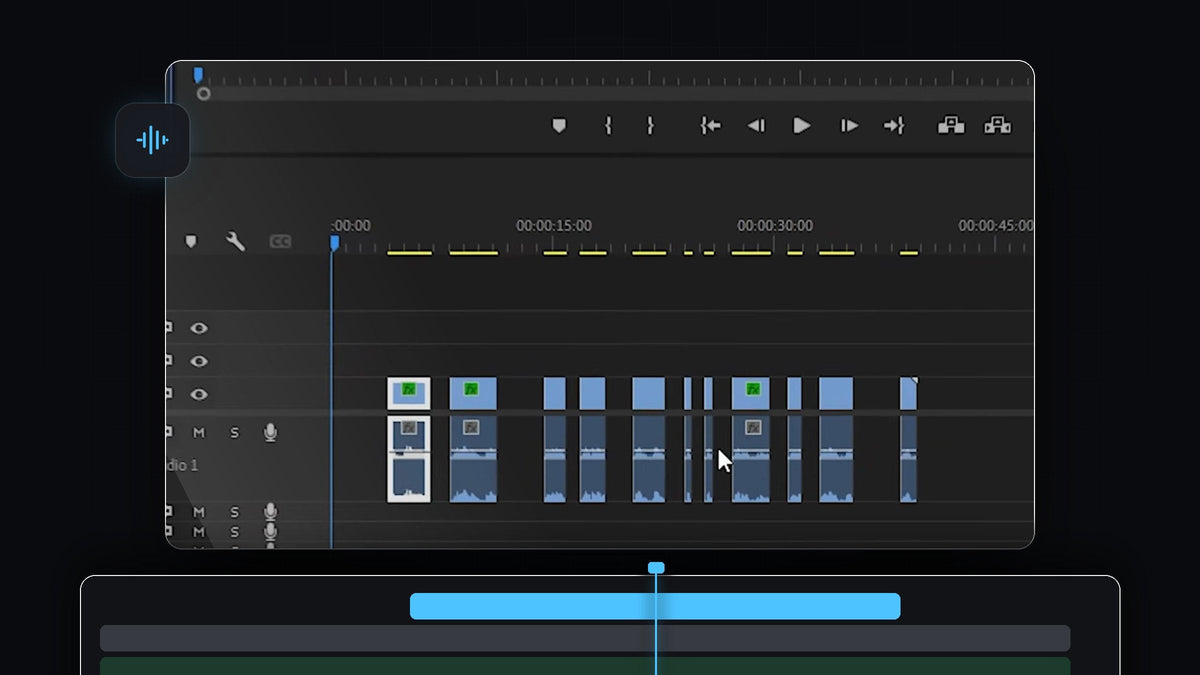Mute the second audio track below Audio 1
The image size is (1200, 675).
[199, 512]
